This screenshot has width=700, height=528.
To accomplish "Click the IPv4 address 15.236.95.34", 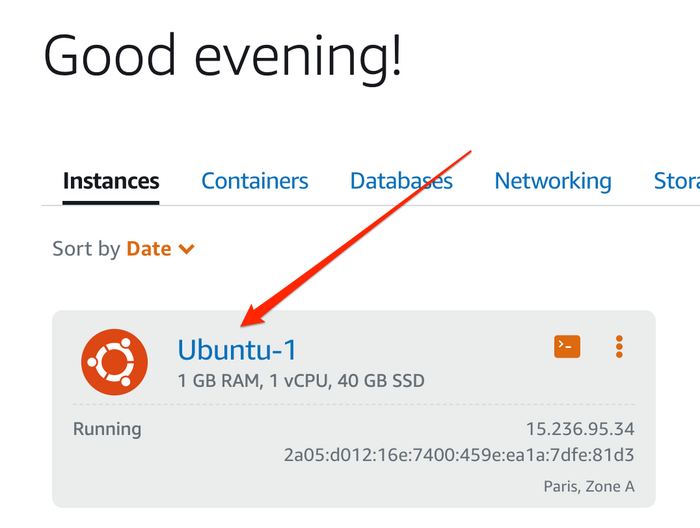I will click(x=581, y=429).
